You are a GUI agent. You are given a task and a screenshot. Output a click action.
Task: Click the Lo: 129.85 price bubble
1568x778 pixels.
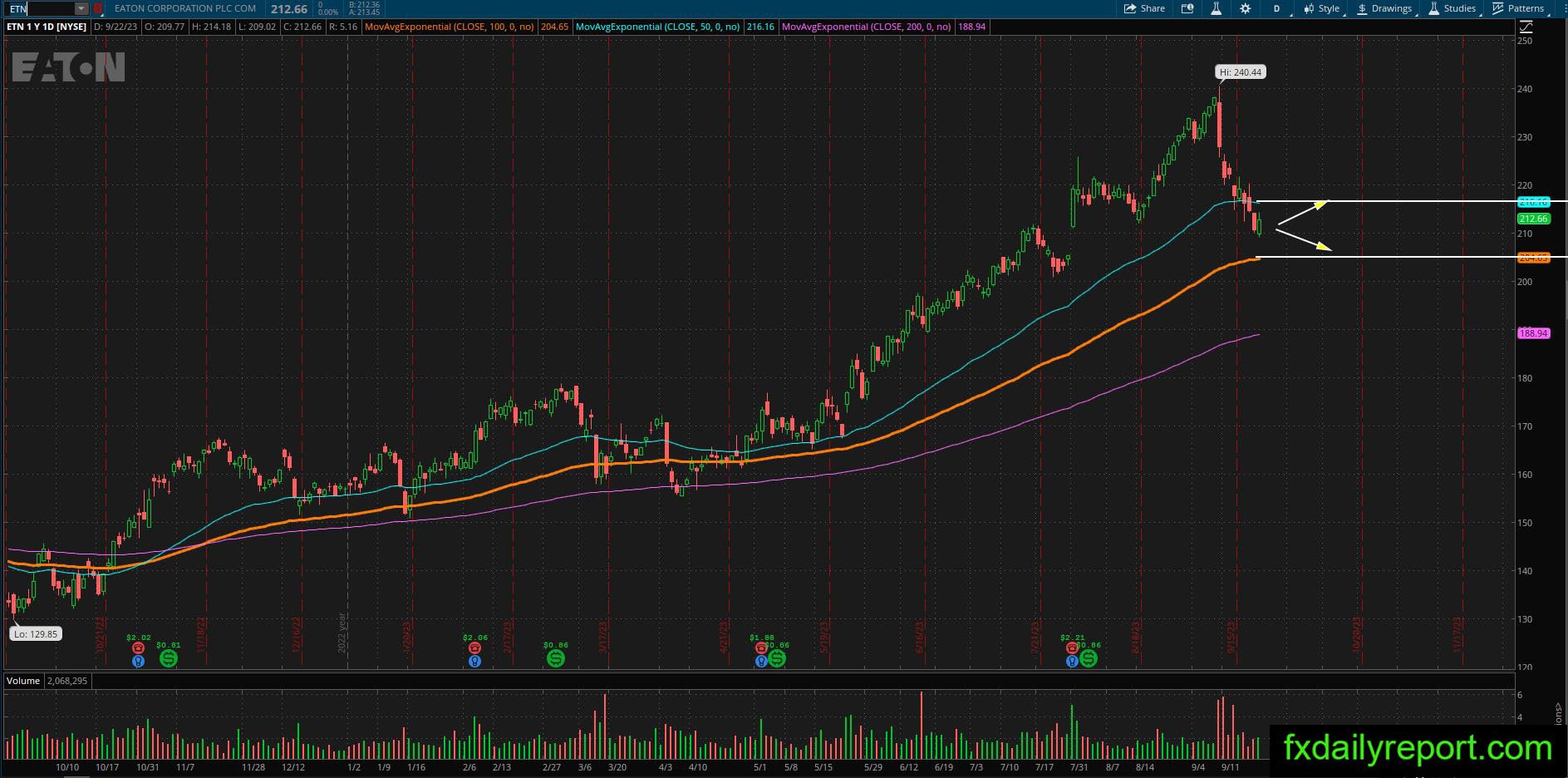(35, 633)
